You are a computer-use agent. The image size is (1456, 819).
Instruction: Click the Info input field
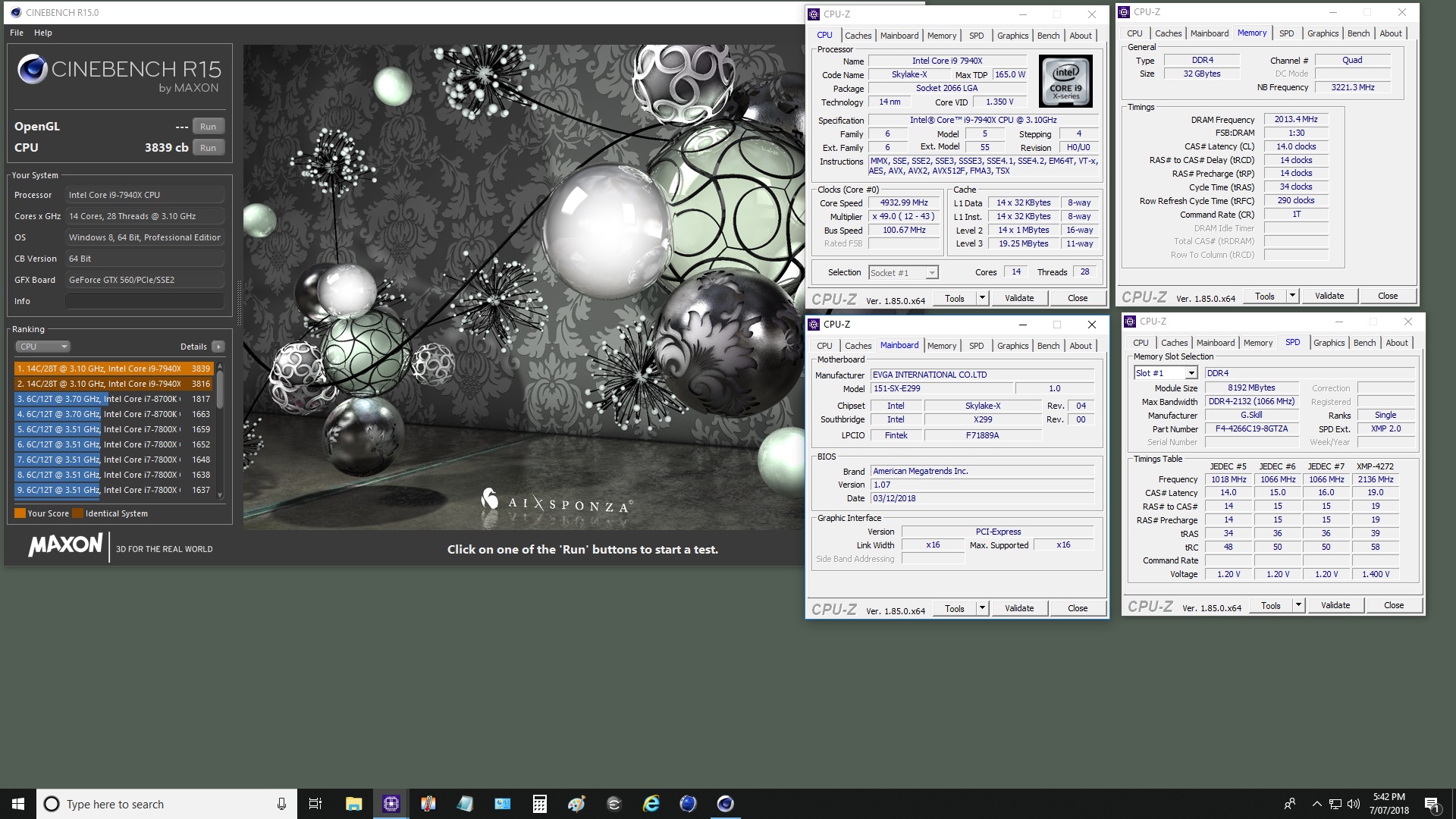point(144,301)
